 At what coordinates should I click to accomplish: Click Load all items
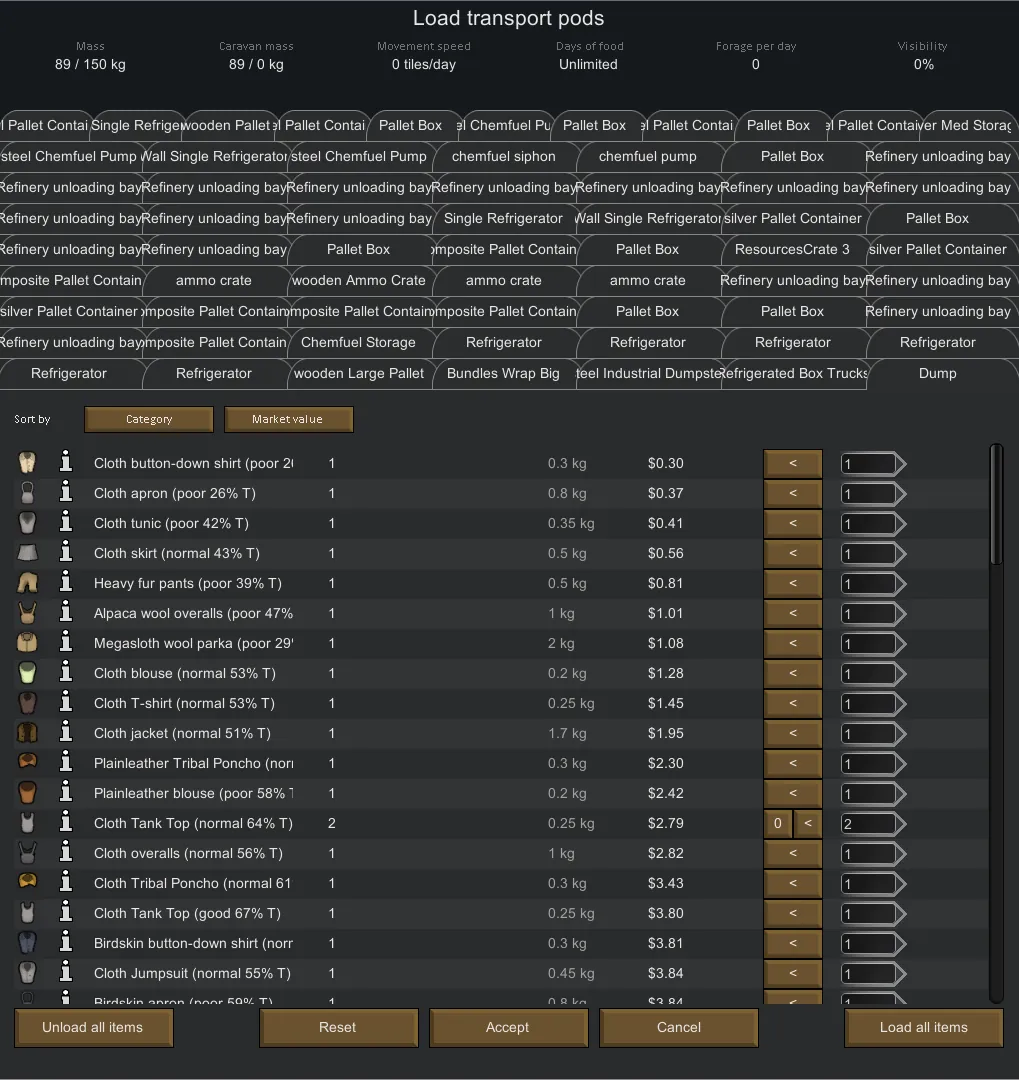click(923, 1027)
